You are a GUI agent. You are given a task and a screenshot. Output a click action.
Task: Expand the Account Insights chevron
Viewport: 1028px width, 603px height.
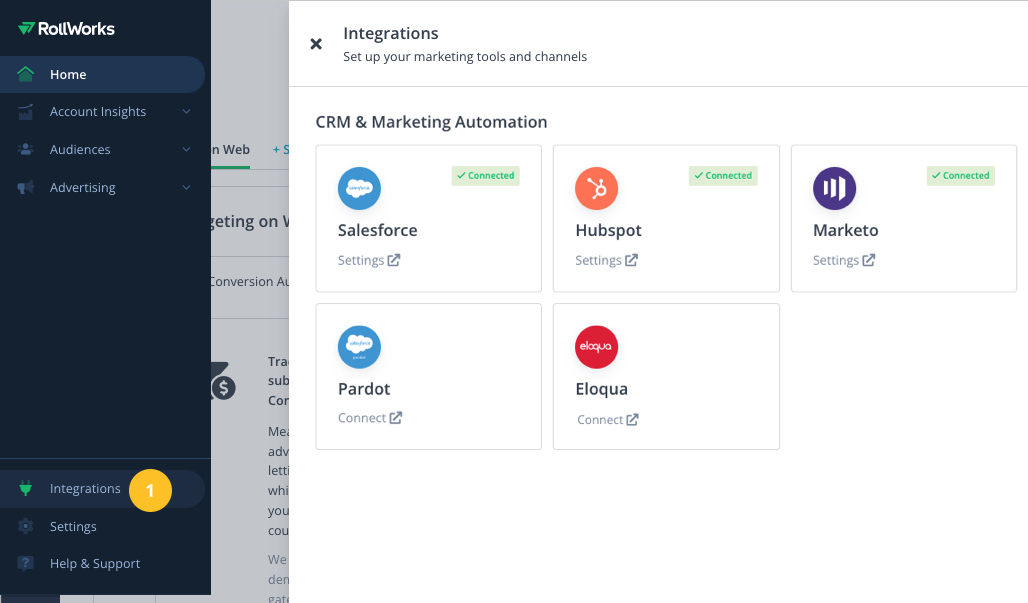tap(186, 112)
